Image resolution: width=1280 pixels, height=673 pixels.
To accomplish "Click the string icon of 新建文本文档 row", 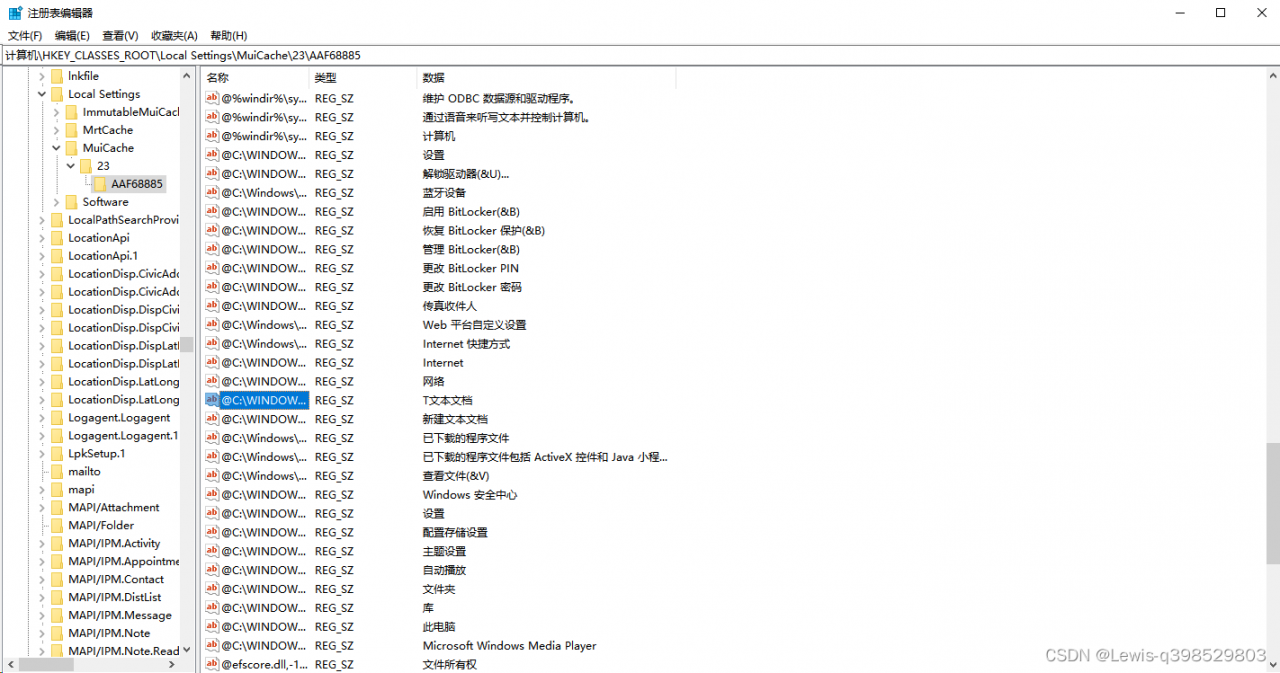I will [x=212, y=419].
